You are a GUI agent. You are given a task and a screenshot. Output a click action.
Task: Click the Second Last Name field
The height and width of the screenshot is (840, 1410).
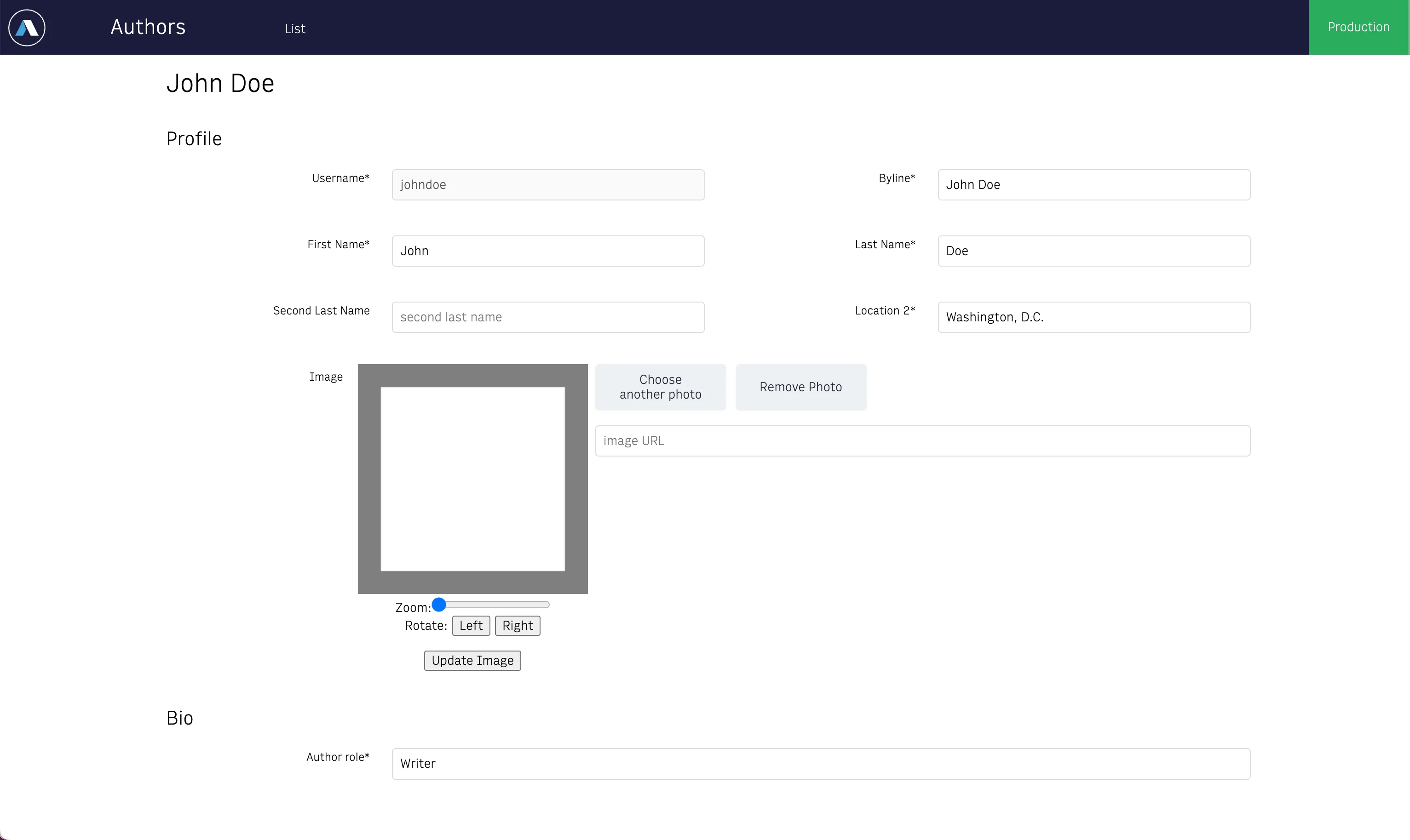pos(548,317)
